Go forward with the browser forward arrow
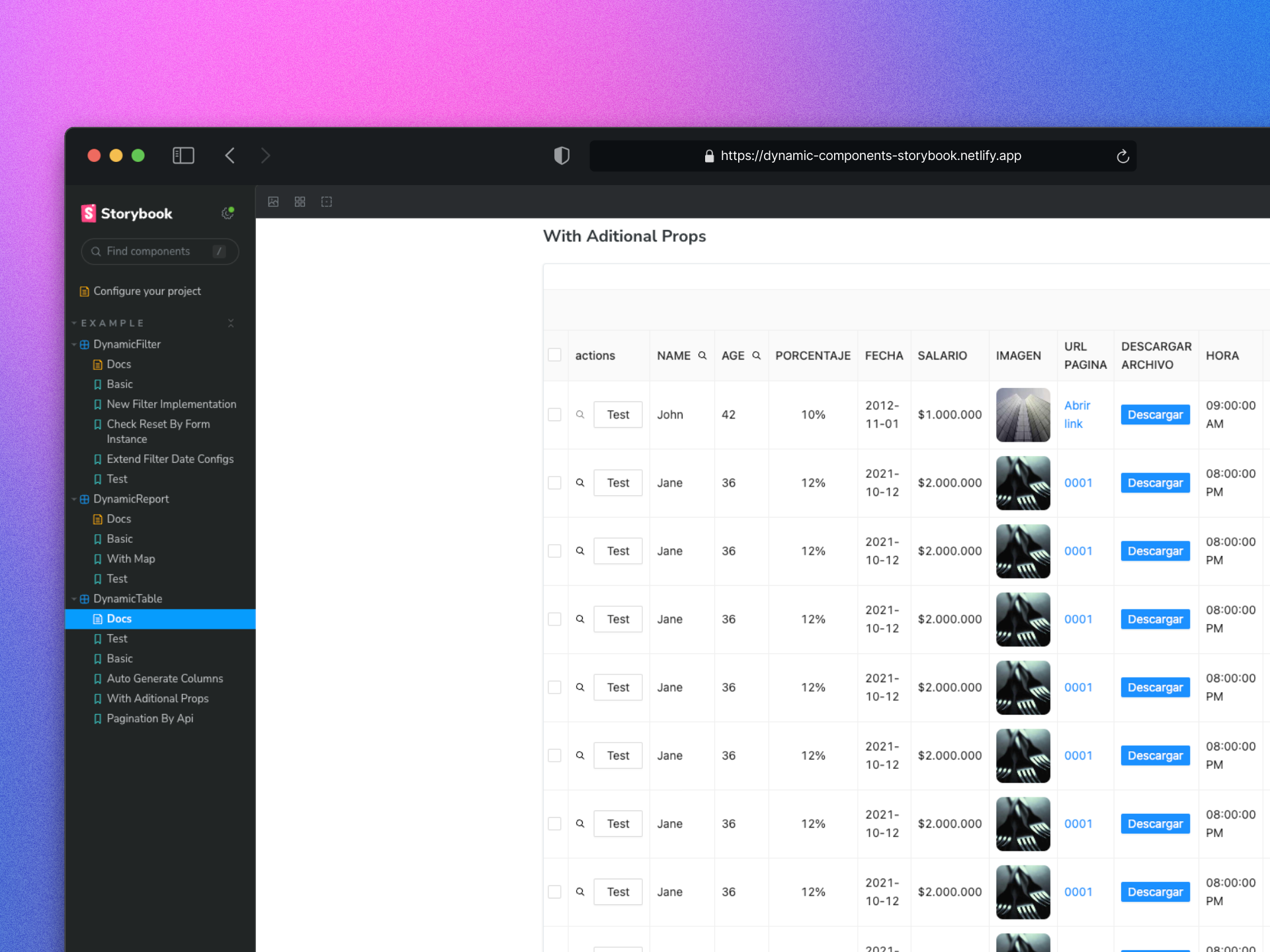 (265, 155)
